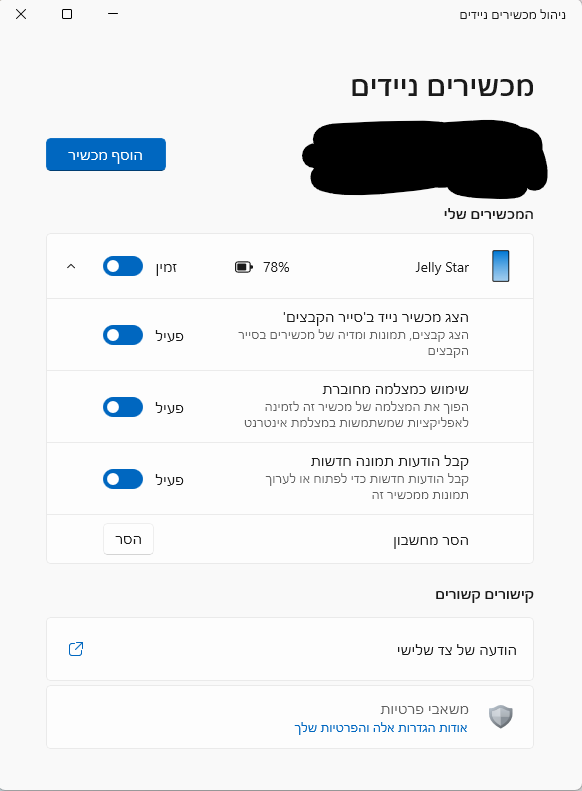The width and height of the screenshot is (582, 791).
Task: Open 'אודות הגדרות אלה והפרטיות שלך' link
Action: pyautogui.click(x=381, y=728)
